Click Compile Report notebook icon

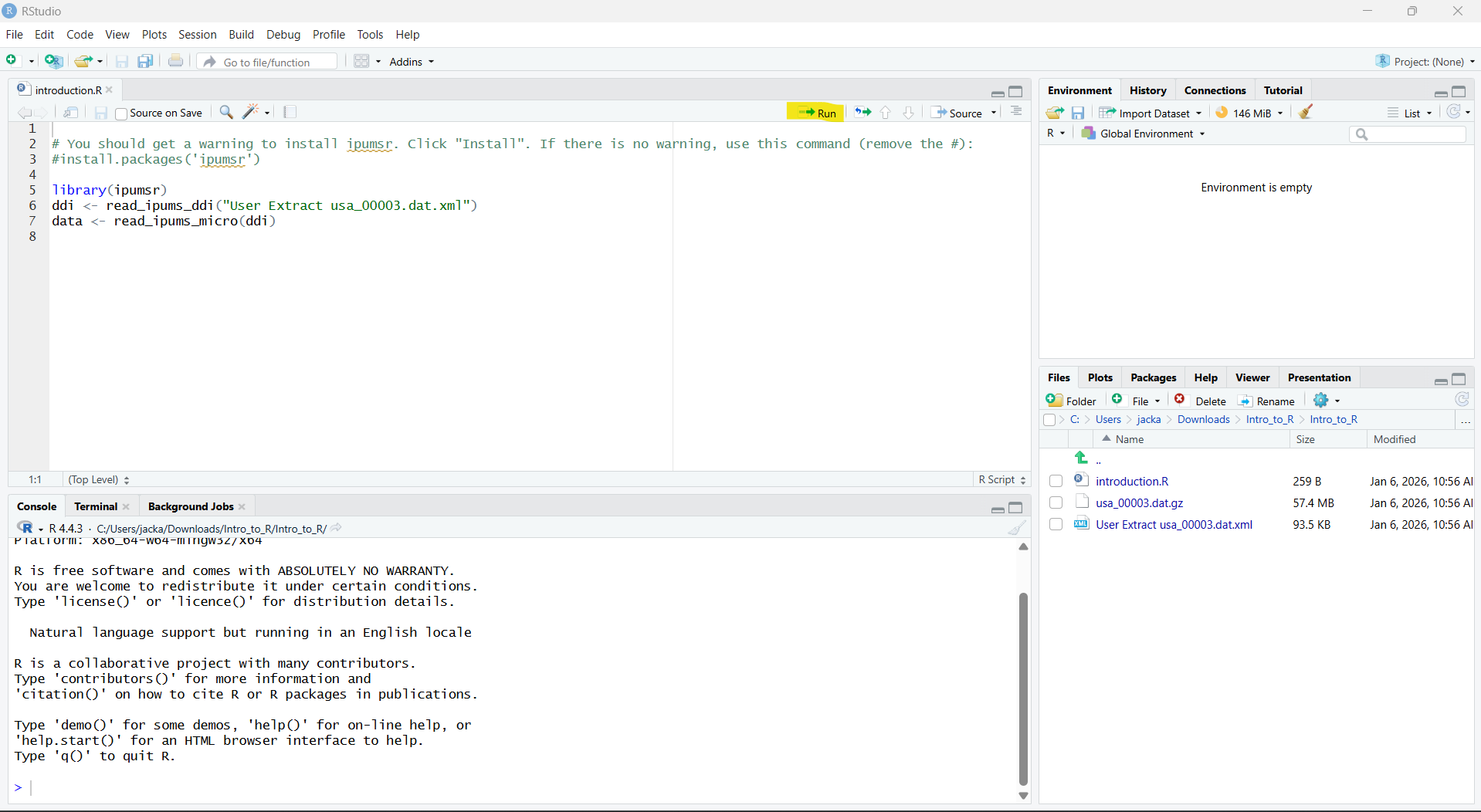(290, 113)
